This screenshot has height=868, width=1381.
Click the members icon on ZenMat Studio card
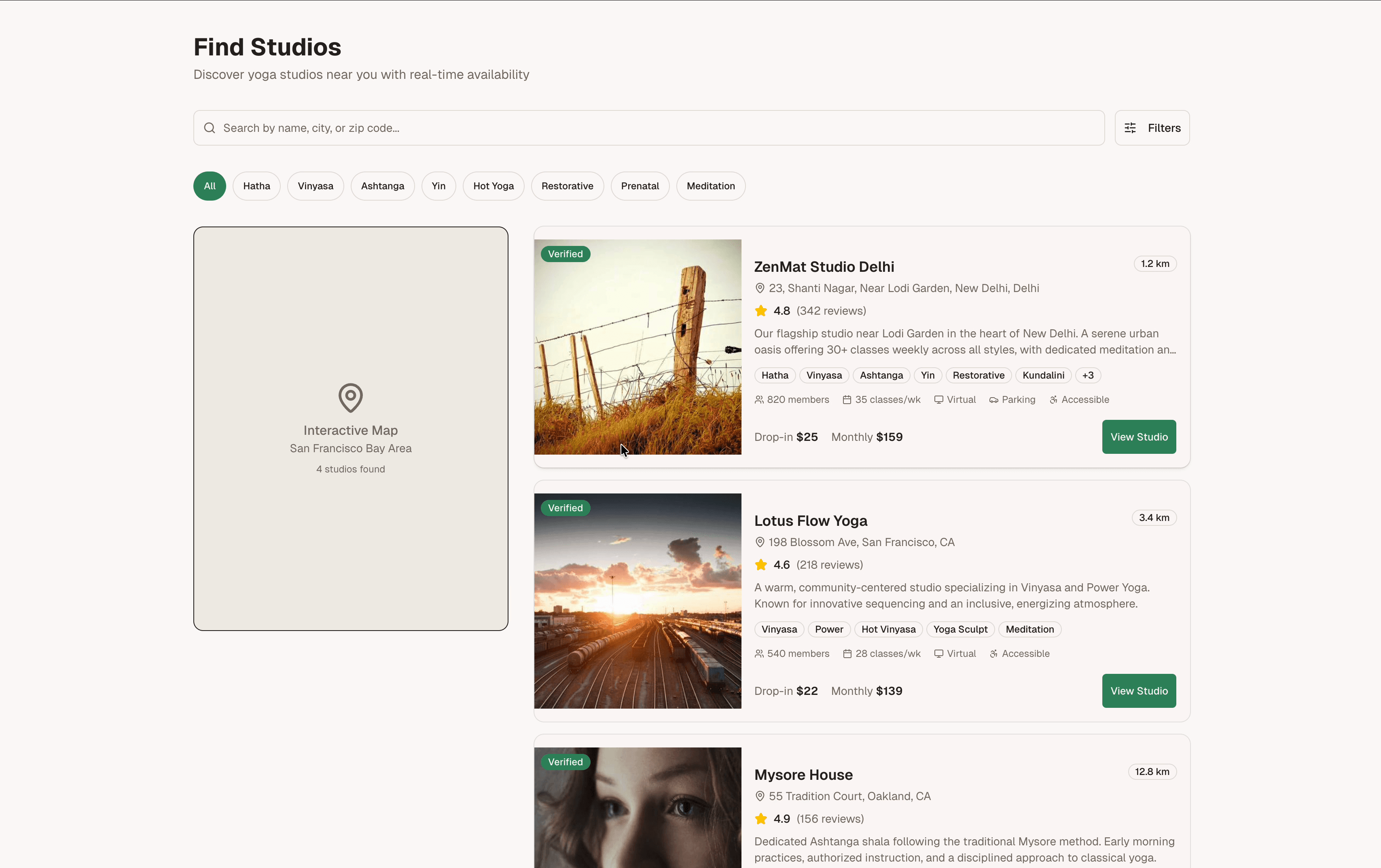[x=759, y=400]
